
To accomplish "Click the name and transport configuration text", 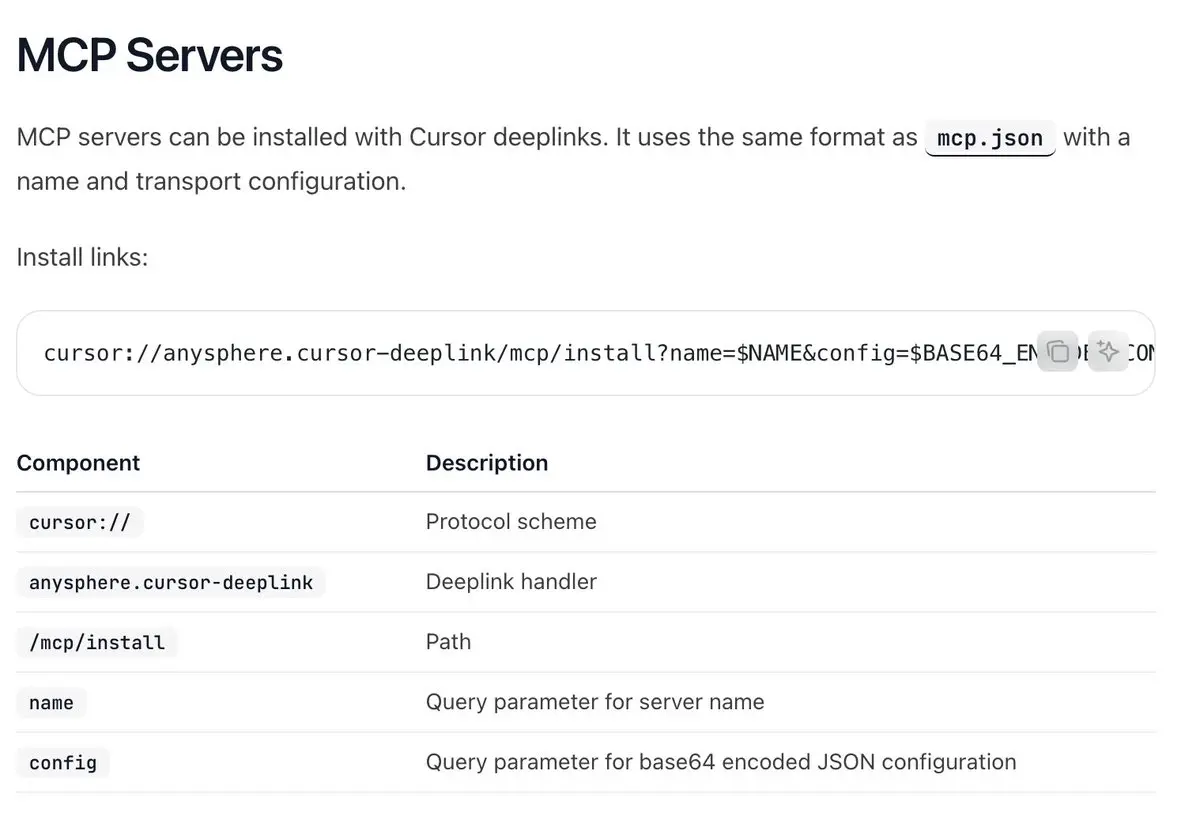I will click(211, 182).
